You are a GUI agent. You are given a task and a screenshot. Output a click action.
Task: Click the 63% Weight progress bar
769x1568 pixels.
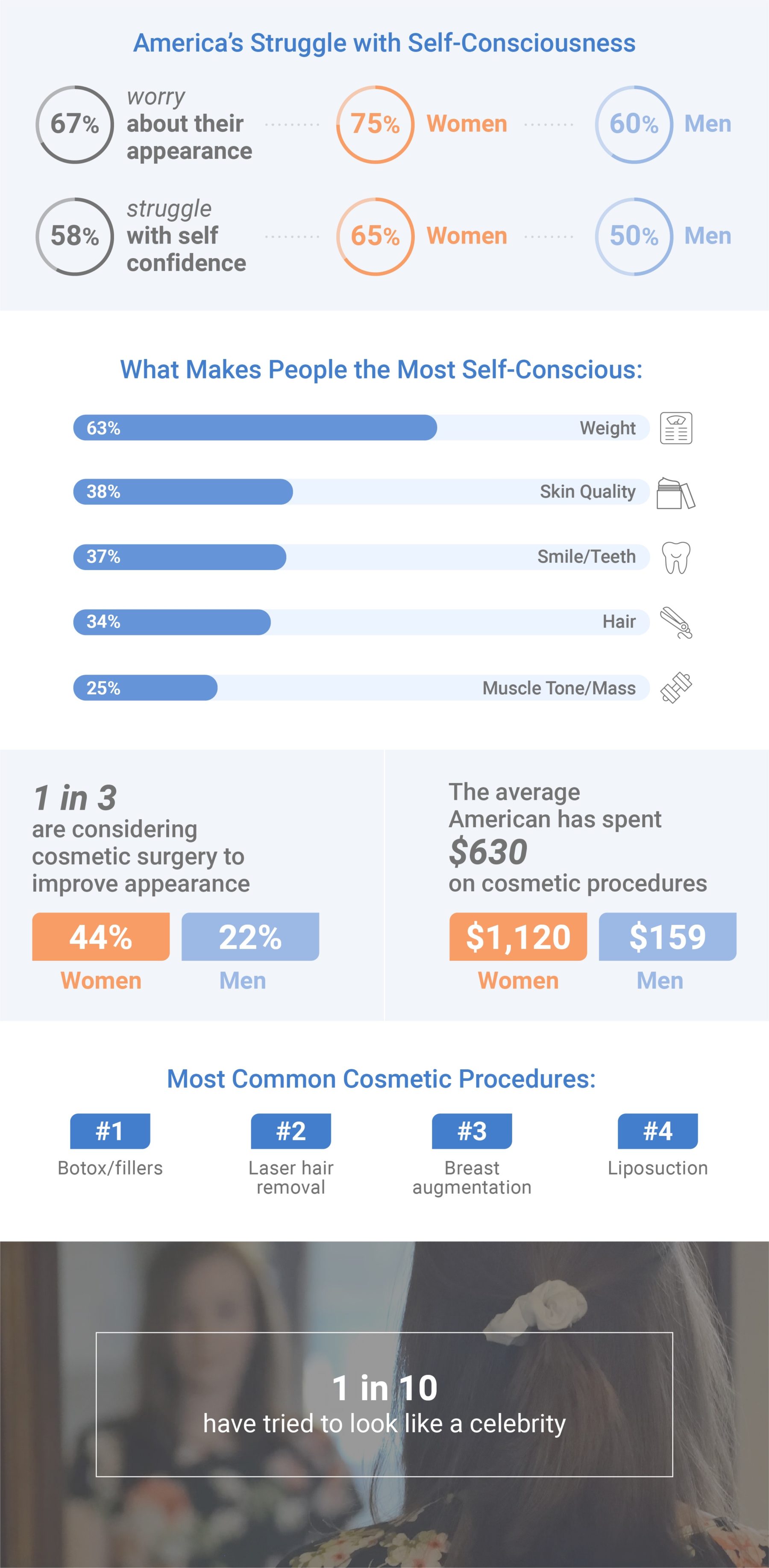pos(361,427)
